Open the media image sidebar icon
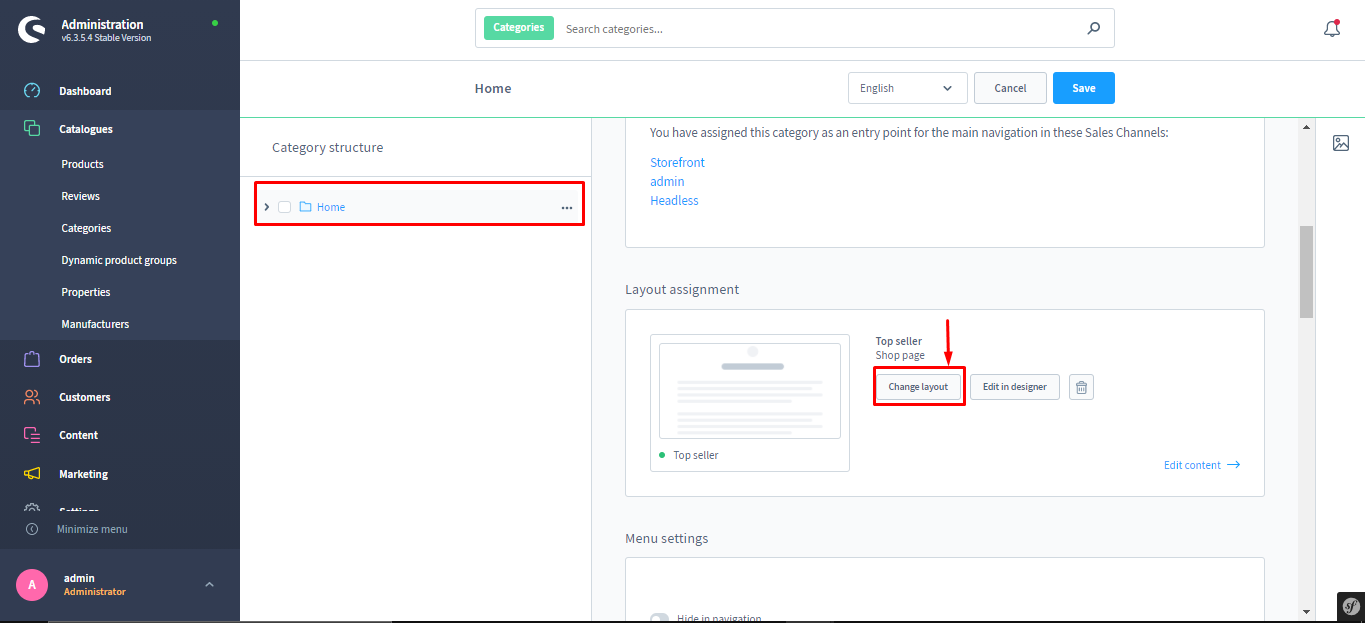Viewport: 1365px width, 623px height. pyautogui.click(x=1341, y=143)
